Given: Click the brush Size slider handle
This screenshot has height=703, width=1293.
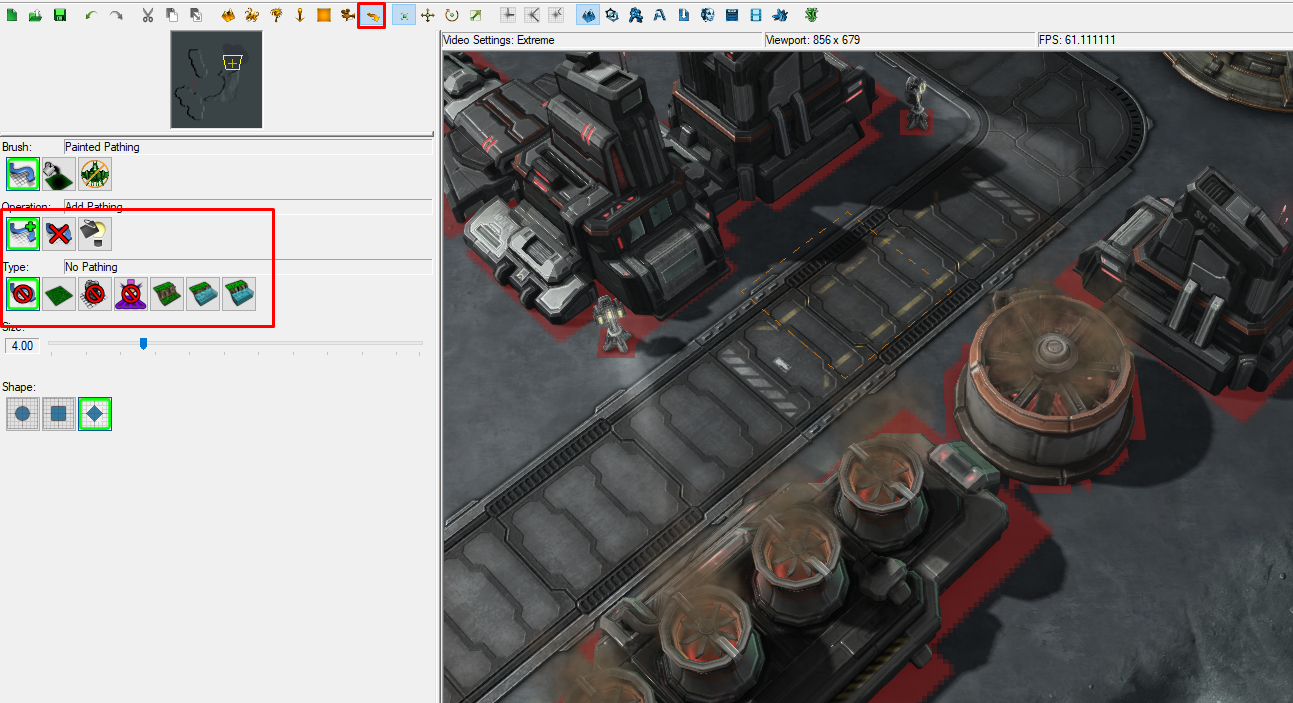Looking at the screenshot, I should click(x=143, y=344).
